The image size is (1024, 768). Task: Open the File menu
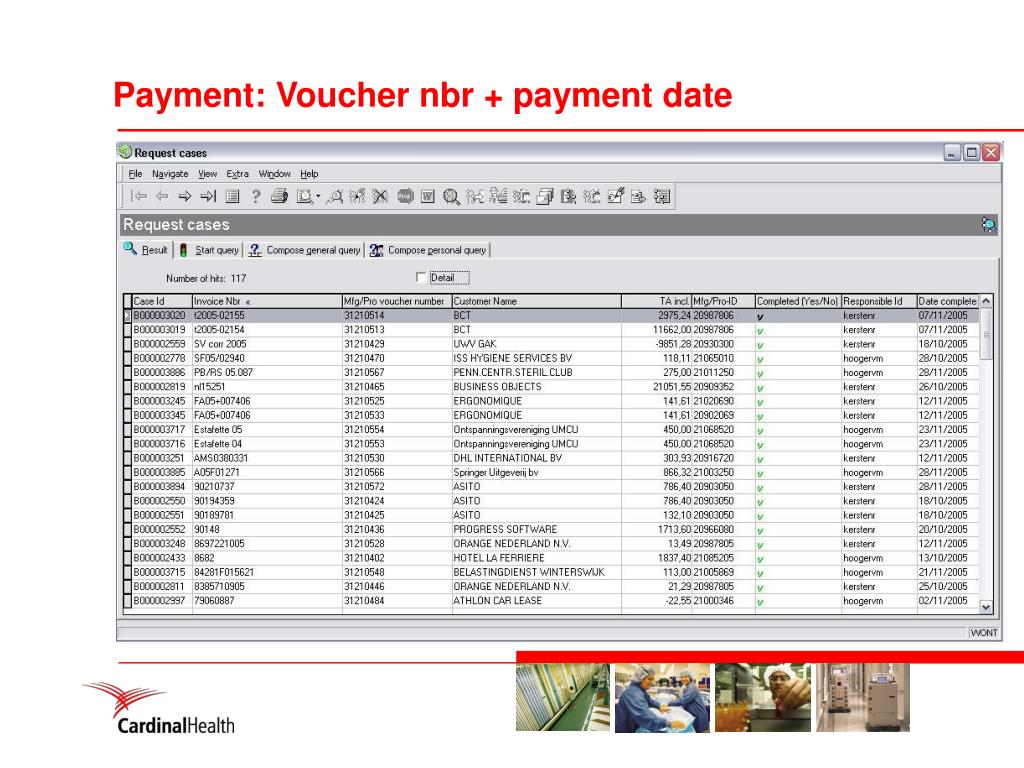coord(135,174)
